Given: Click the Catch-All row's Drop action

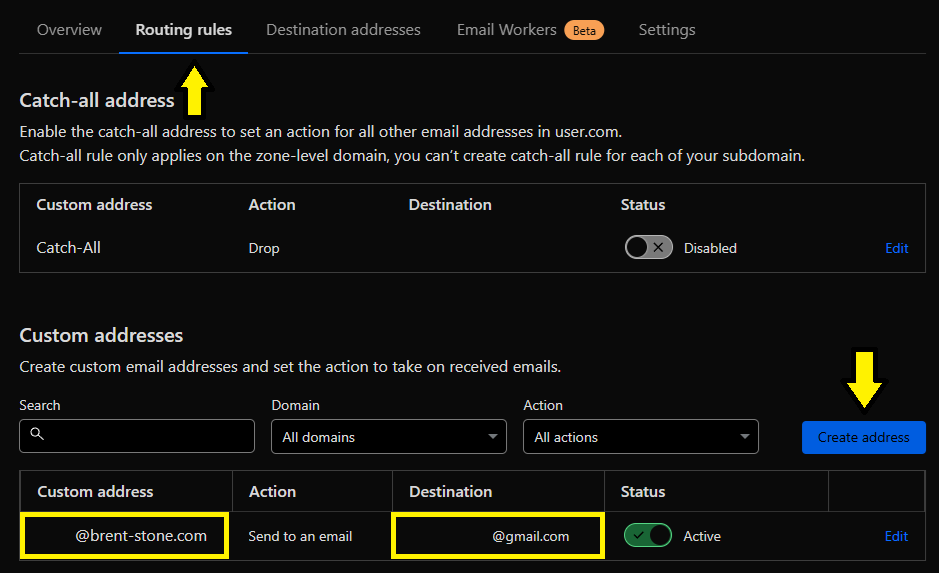Looking at the screenshot, I should pyautogui.click(x=264, y=248).
